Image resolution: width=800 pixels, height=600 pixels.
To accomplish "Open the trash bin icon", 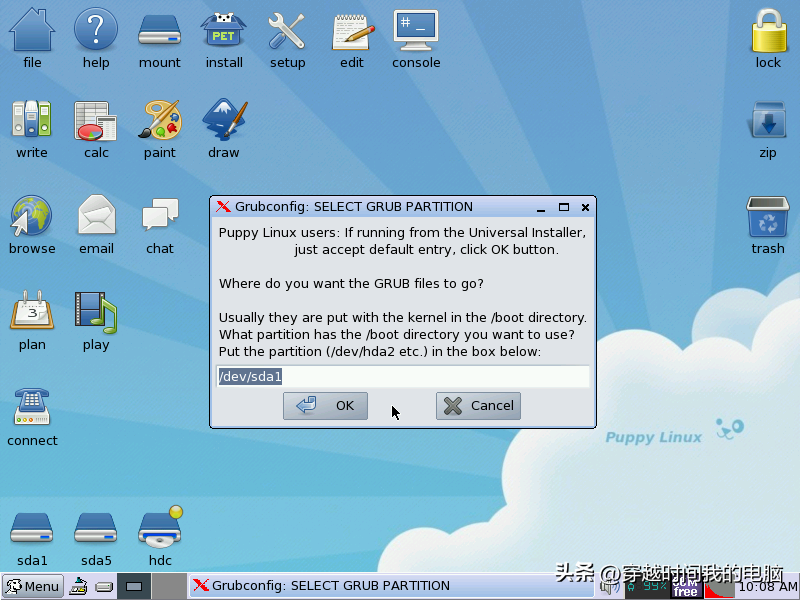I will pyautogui.click(x=768, y=216).
